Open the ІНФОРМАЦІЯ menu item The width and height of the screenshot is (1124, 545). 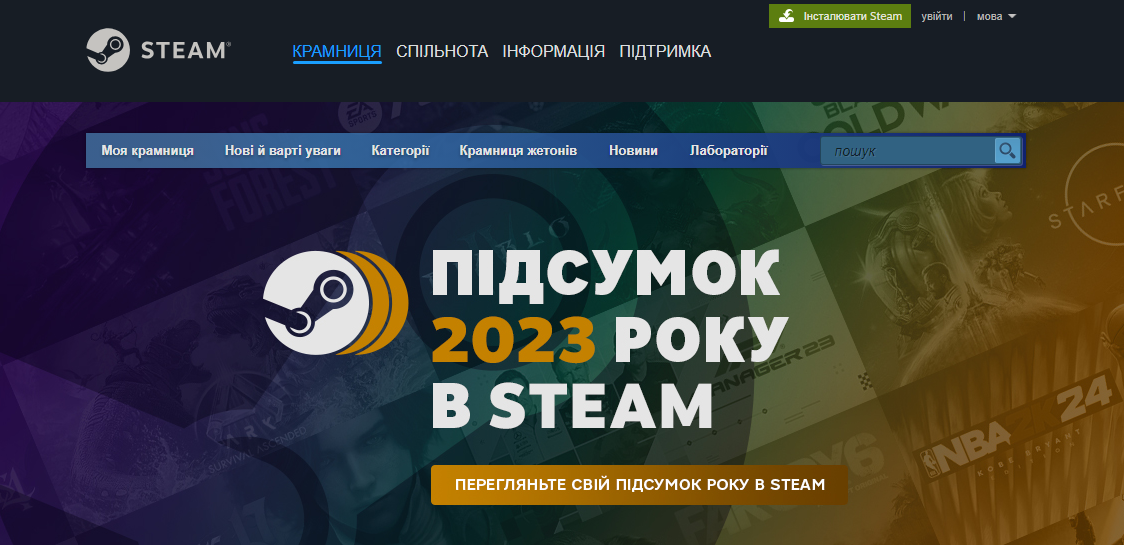pyautogui.click(x=553, y=51)
